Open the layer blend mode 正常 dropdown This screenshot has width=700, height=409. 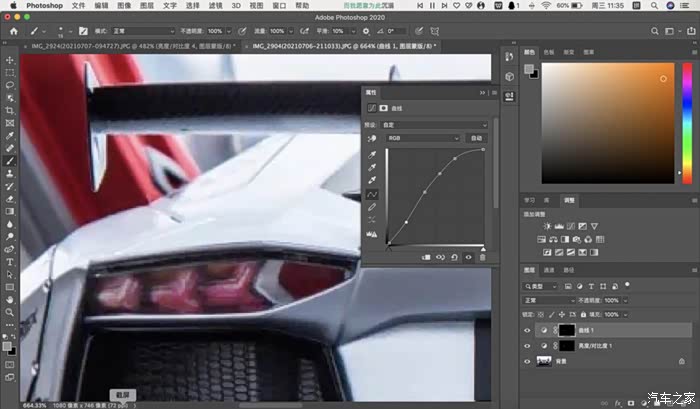548,299
